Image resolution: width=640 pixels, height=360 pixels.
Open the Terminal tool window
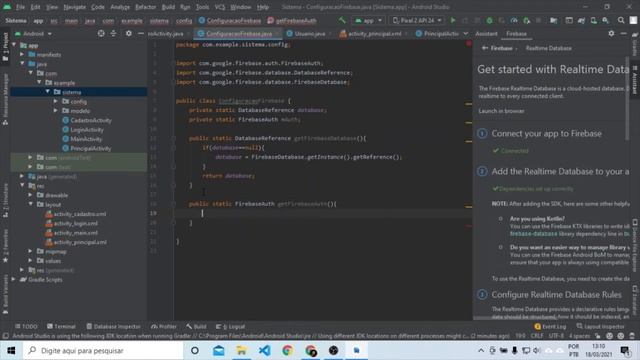click(x=61, y=326)
